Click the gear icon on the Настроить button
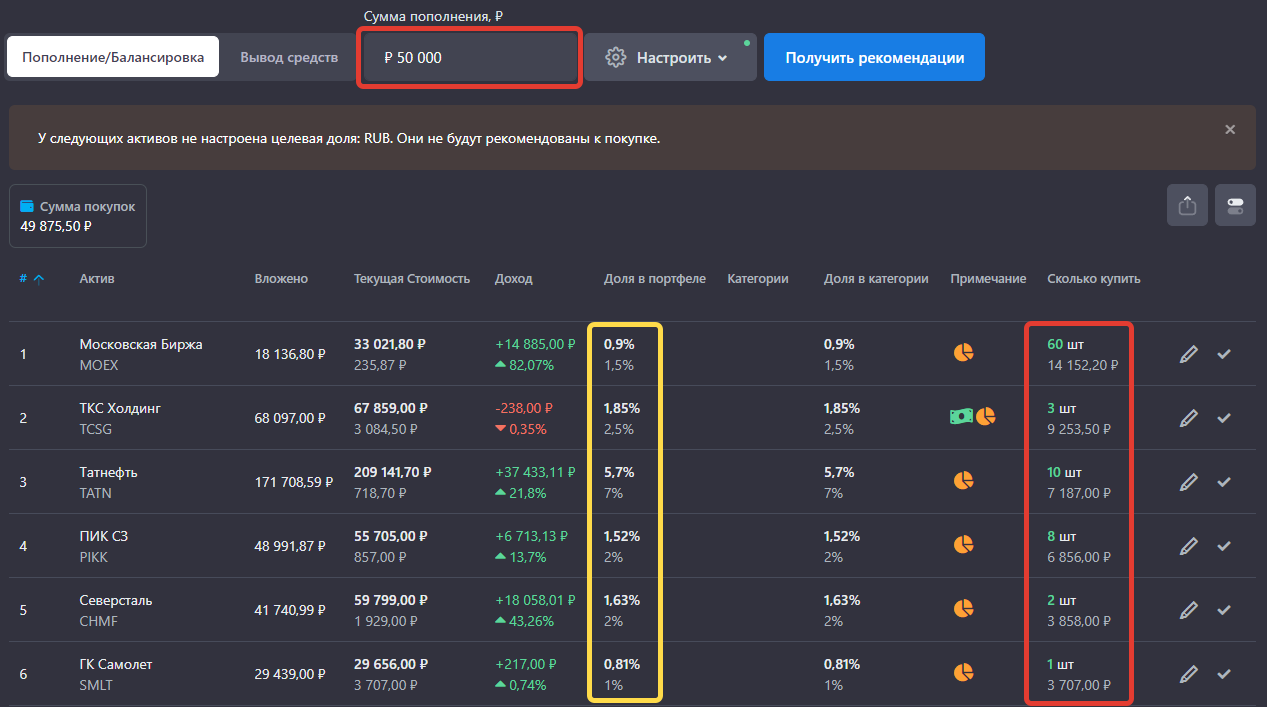The width and height of the screenshot is (1267, 707). click(x=616, y=57)
